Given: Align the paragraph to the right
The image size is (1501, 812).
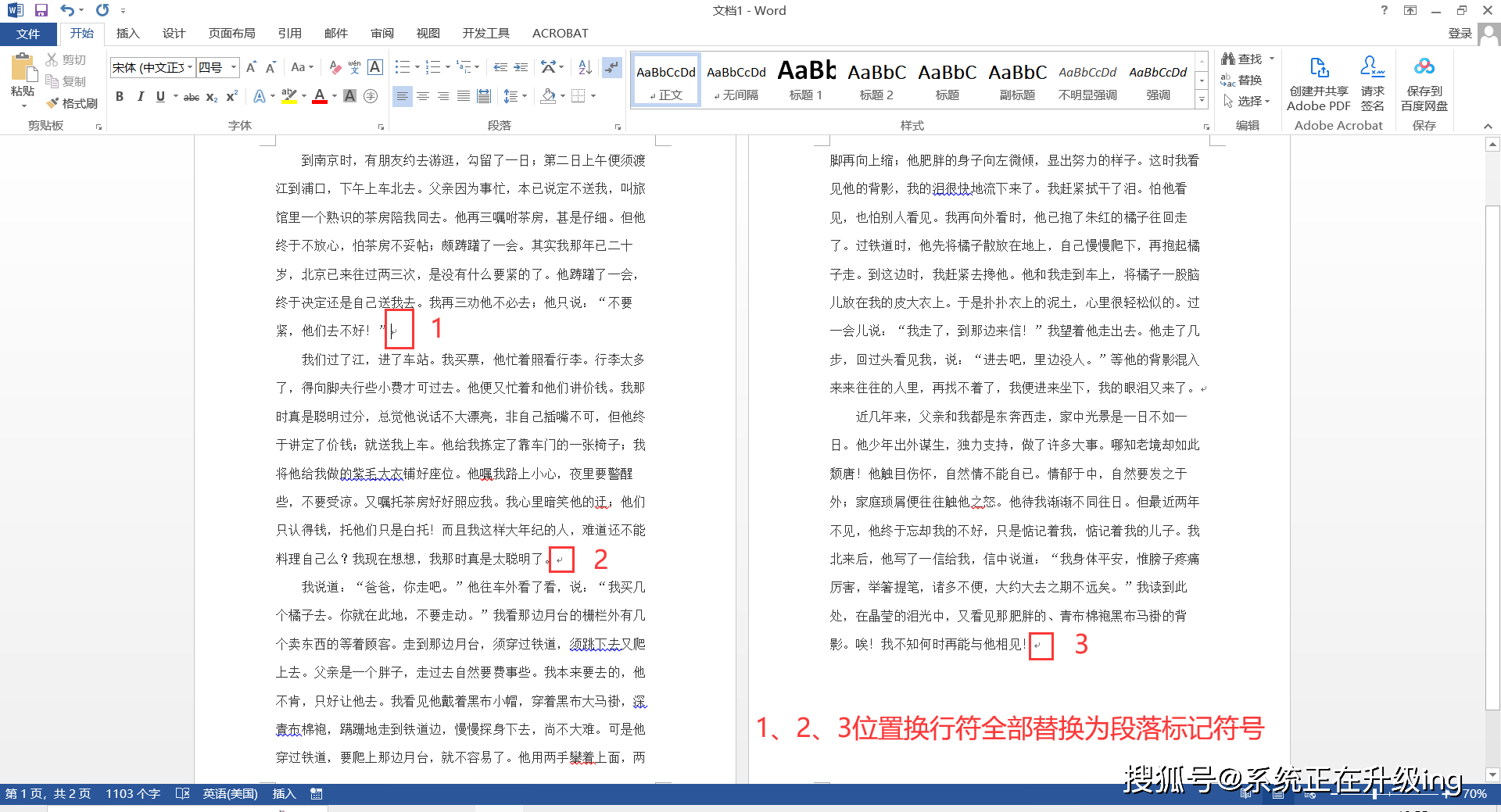Looking at the screenshot, I should [443, 96].
